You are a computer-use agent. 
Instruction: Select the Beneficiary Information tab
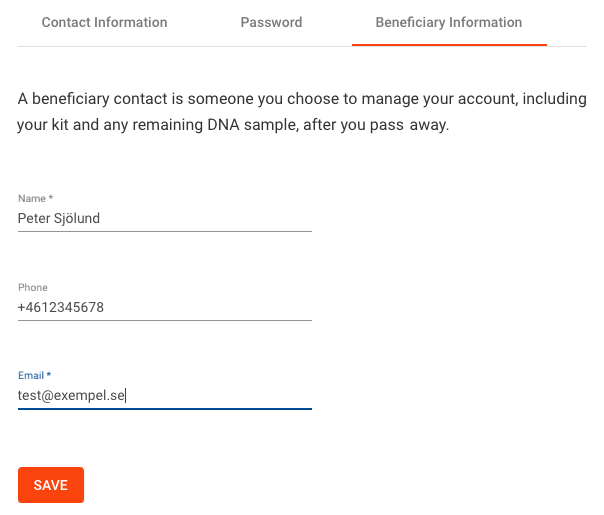point(449,22)
